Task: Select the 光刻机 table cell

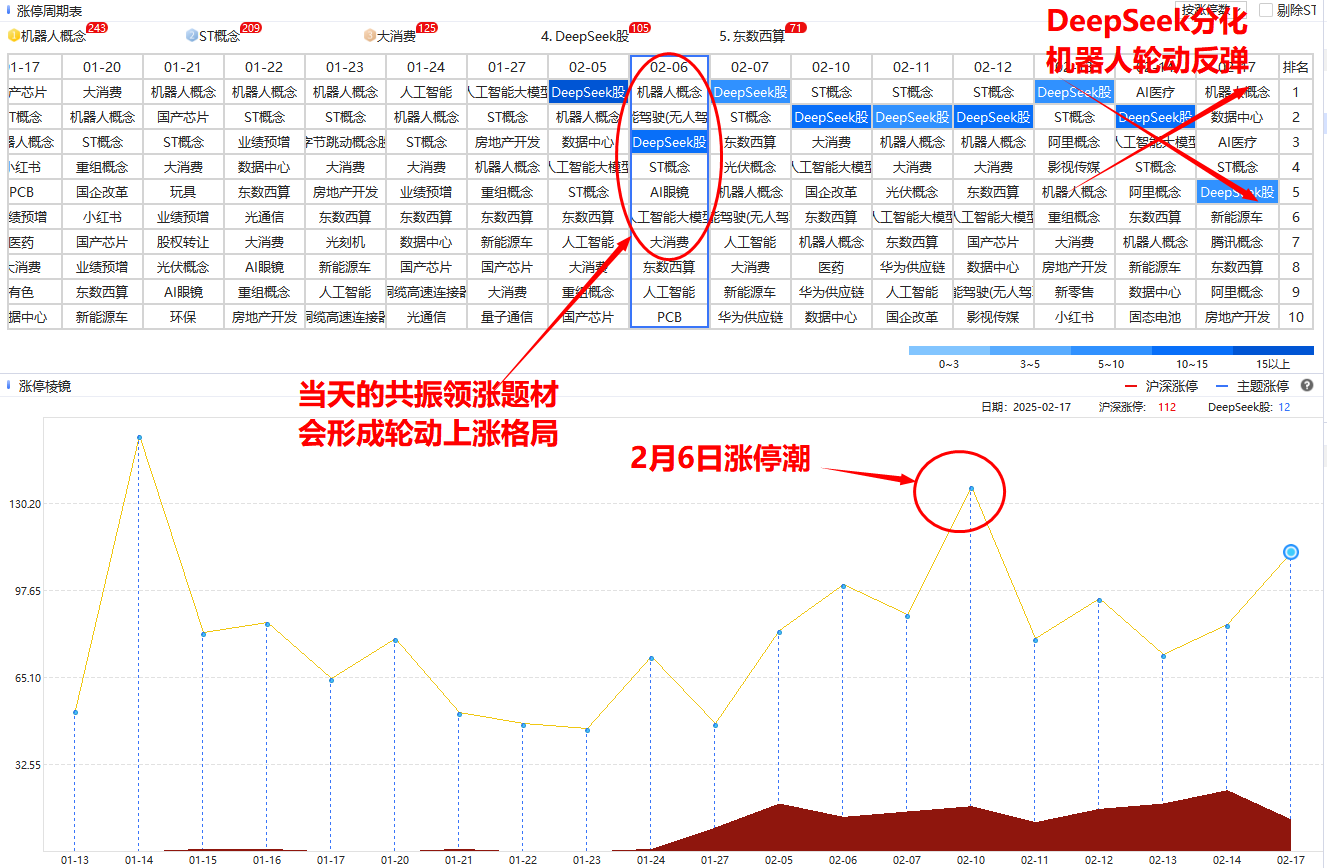Action: pos(345,242)
